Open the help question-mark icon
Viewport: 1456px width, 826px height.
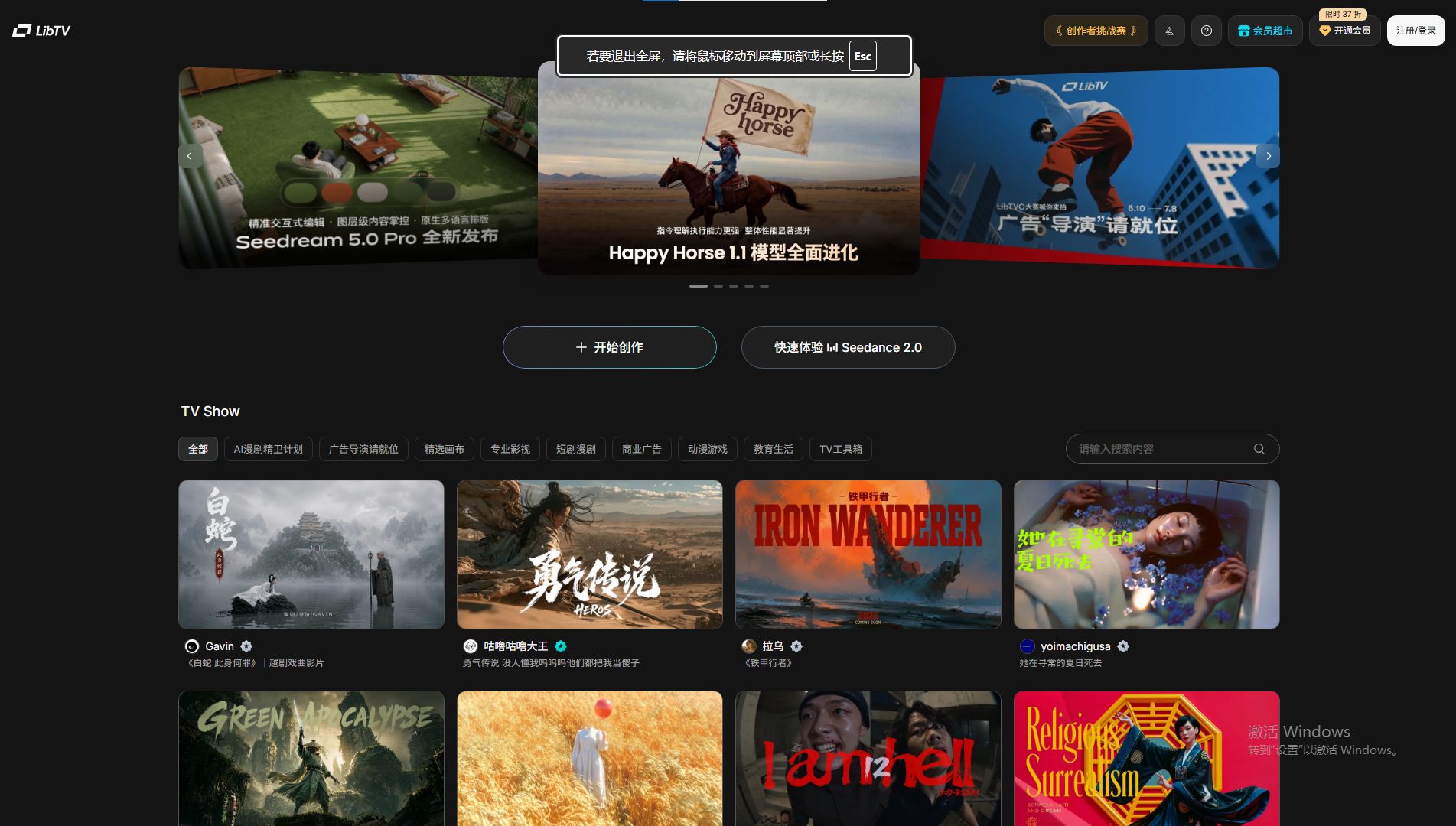tap(1206, 31)
